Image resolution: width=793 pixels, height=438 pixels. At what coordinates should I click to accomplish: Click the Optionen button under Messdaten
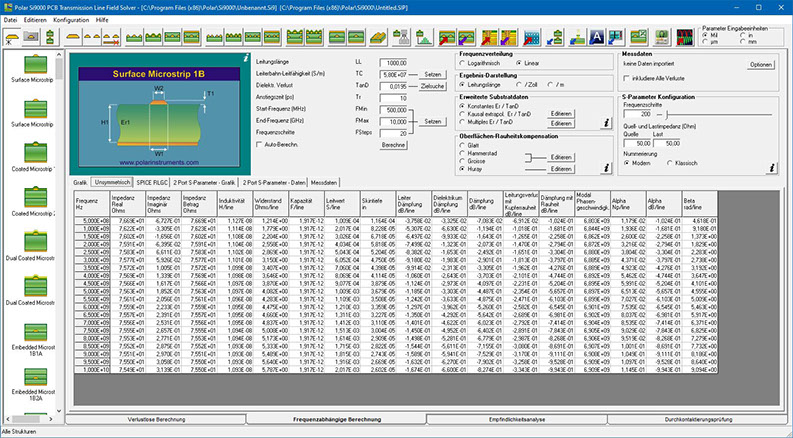click(x=761, y=65)
